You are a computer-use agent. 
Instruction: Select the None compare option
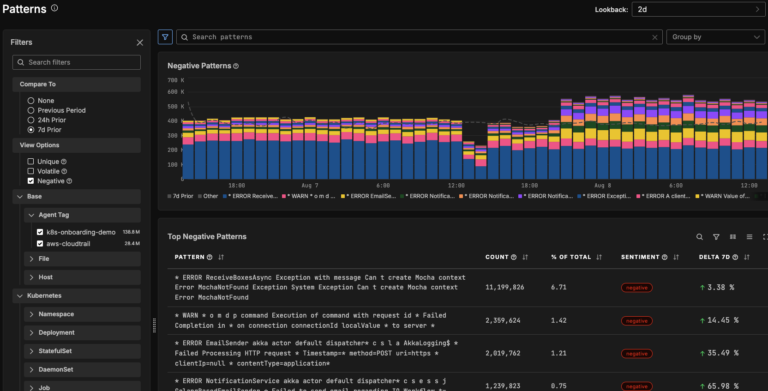pos(31,100)
